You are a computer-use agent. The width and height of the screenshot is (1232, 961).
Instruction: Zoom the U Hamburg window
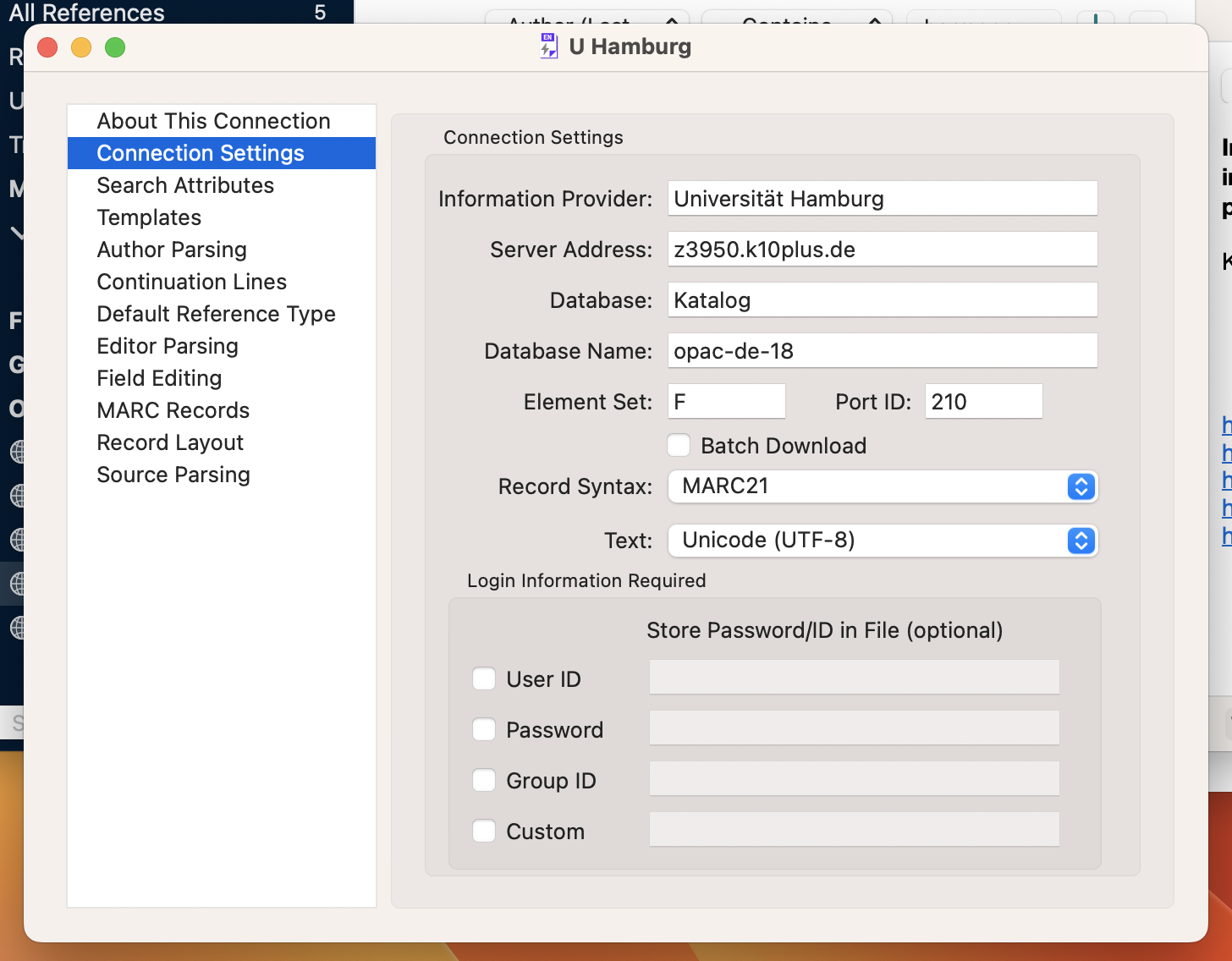coord(115,47)
